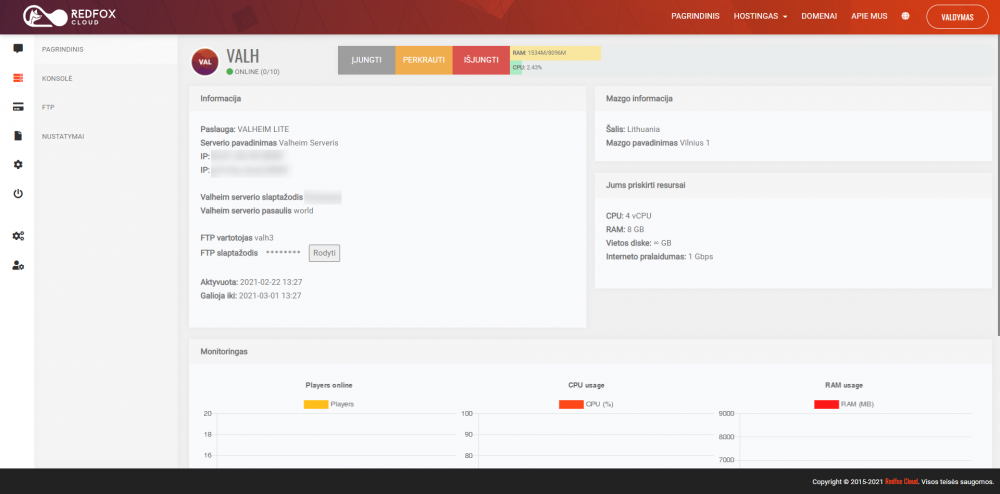Click the Valdymas button

(x=957, y=17)
